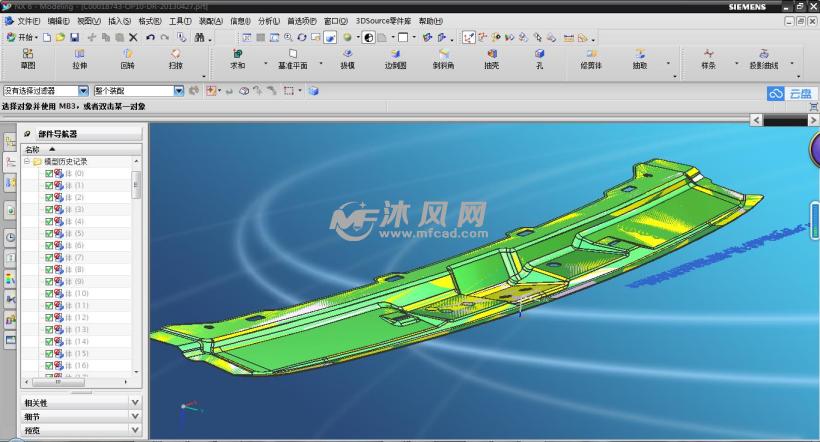Click the left arrow above the viewport
The image size is (820, 442).
(756, 120)
